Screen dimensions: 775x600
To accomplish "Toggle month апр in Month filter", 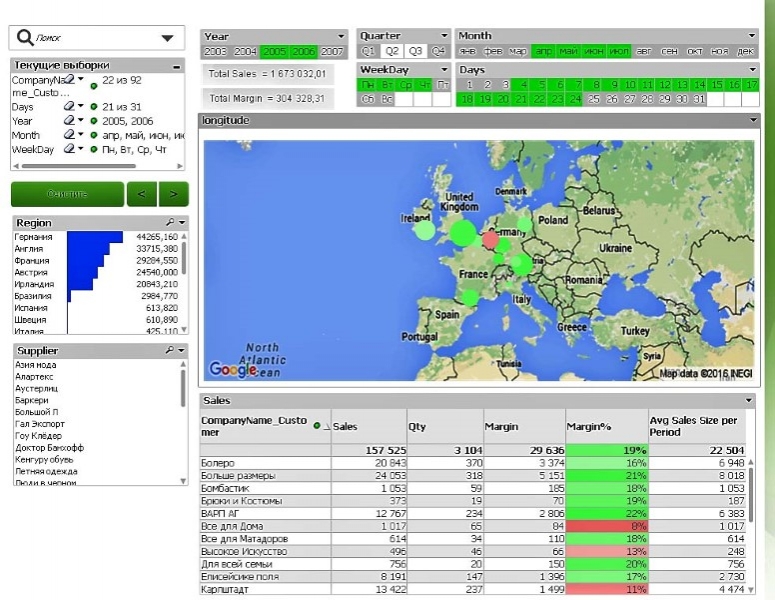I will tap(544, 51).
